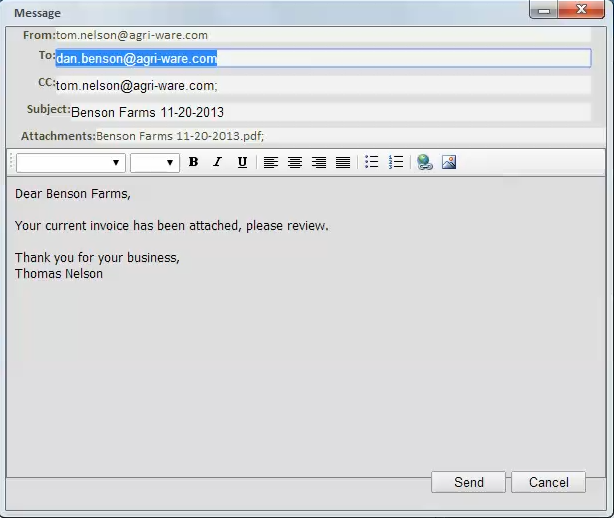Close the Message window
Screen dimensions: 614x518
581,9
